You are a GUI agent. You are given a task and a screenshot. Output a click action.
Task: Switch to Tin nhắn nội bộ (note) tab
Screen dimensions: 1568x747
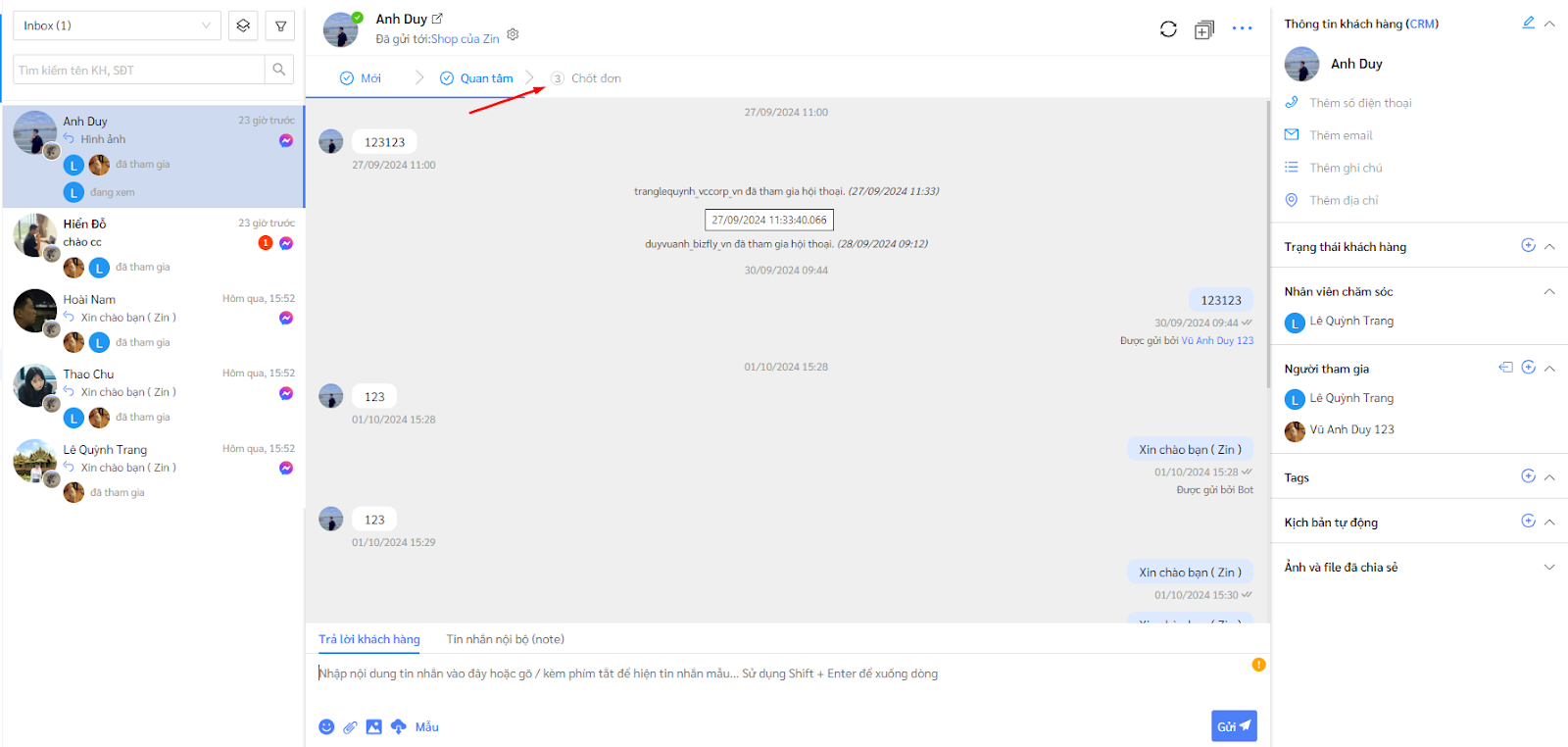tap(505, 639)
